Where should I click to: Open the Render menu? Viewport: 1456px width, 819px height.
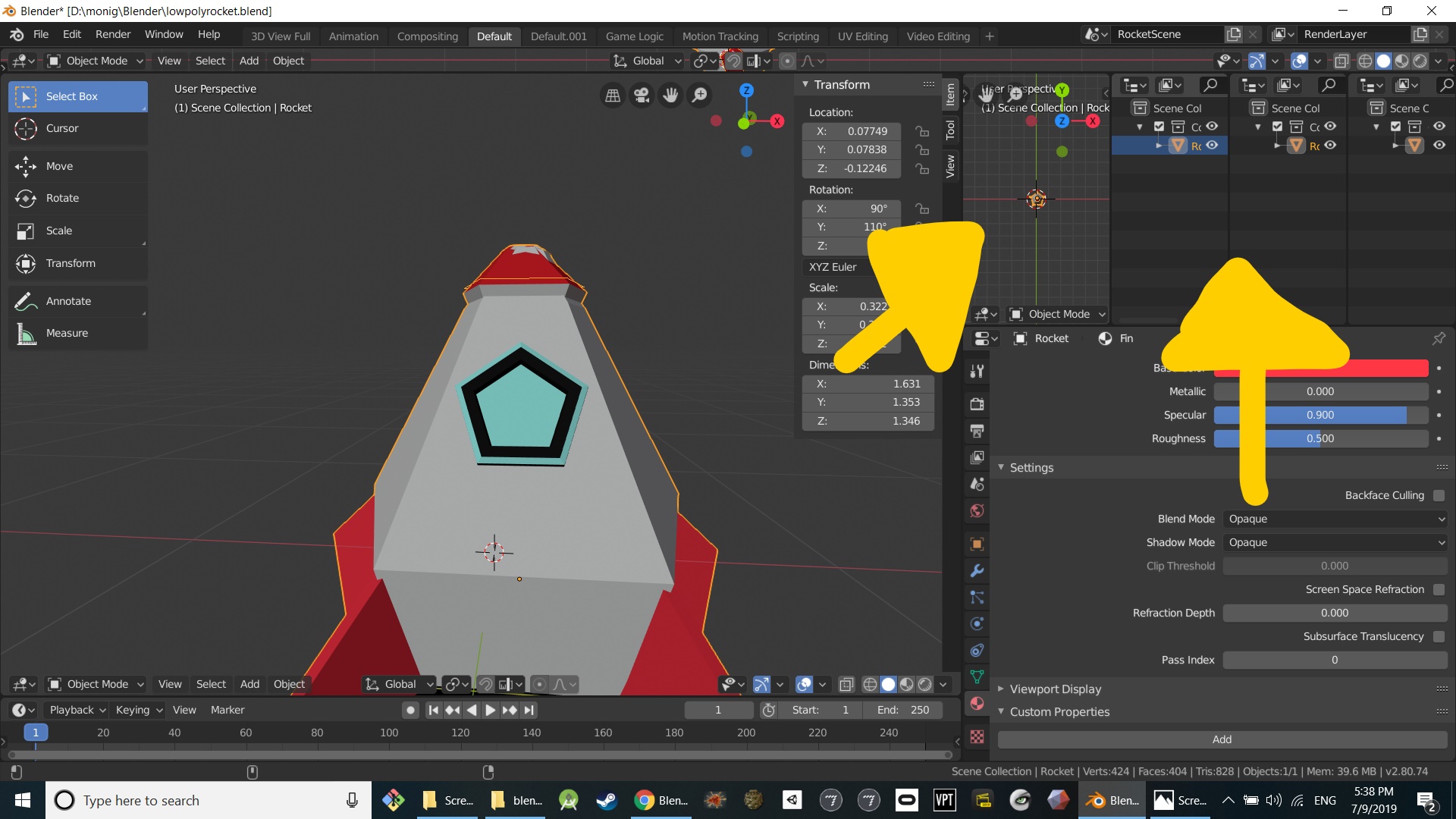point(113,34)
